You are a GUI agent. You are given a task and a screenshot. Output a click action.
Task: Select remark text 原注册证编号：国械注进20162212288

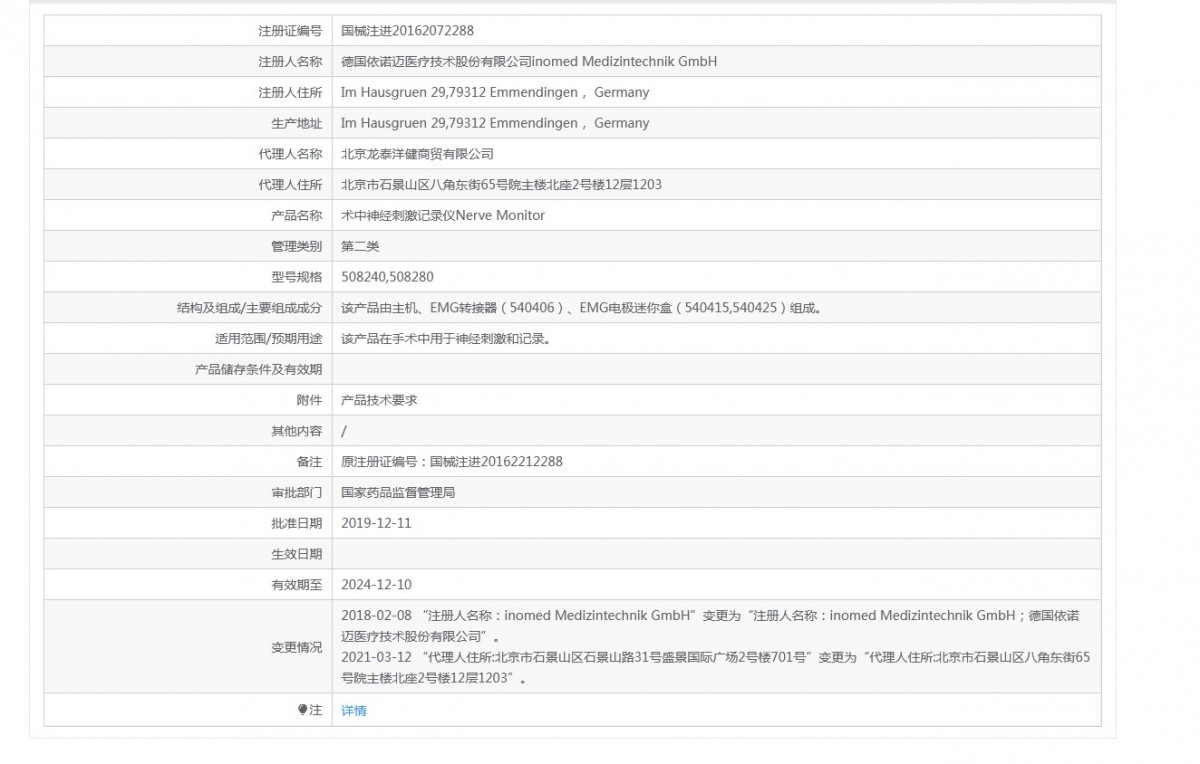tap(452, 462)
